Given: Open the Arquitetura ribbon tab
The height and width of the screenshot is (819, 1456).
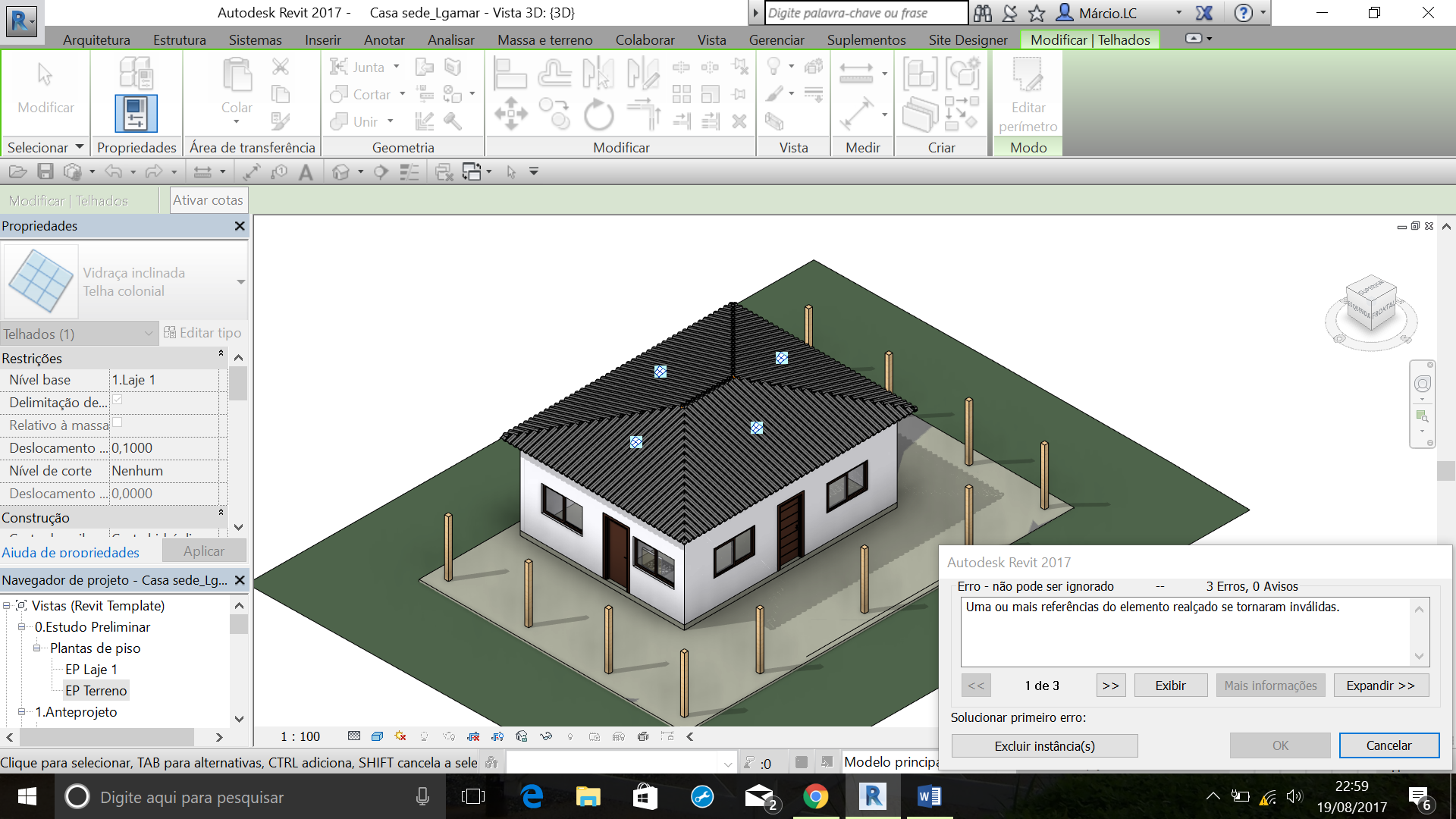Looking at the screenshot, I should pyautogui.click(x=96, y=40).
